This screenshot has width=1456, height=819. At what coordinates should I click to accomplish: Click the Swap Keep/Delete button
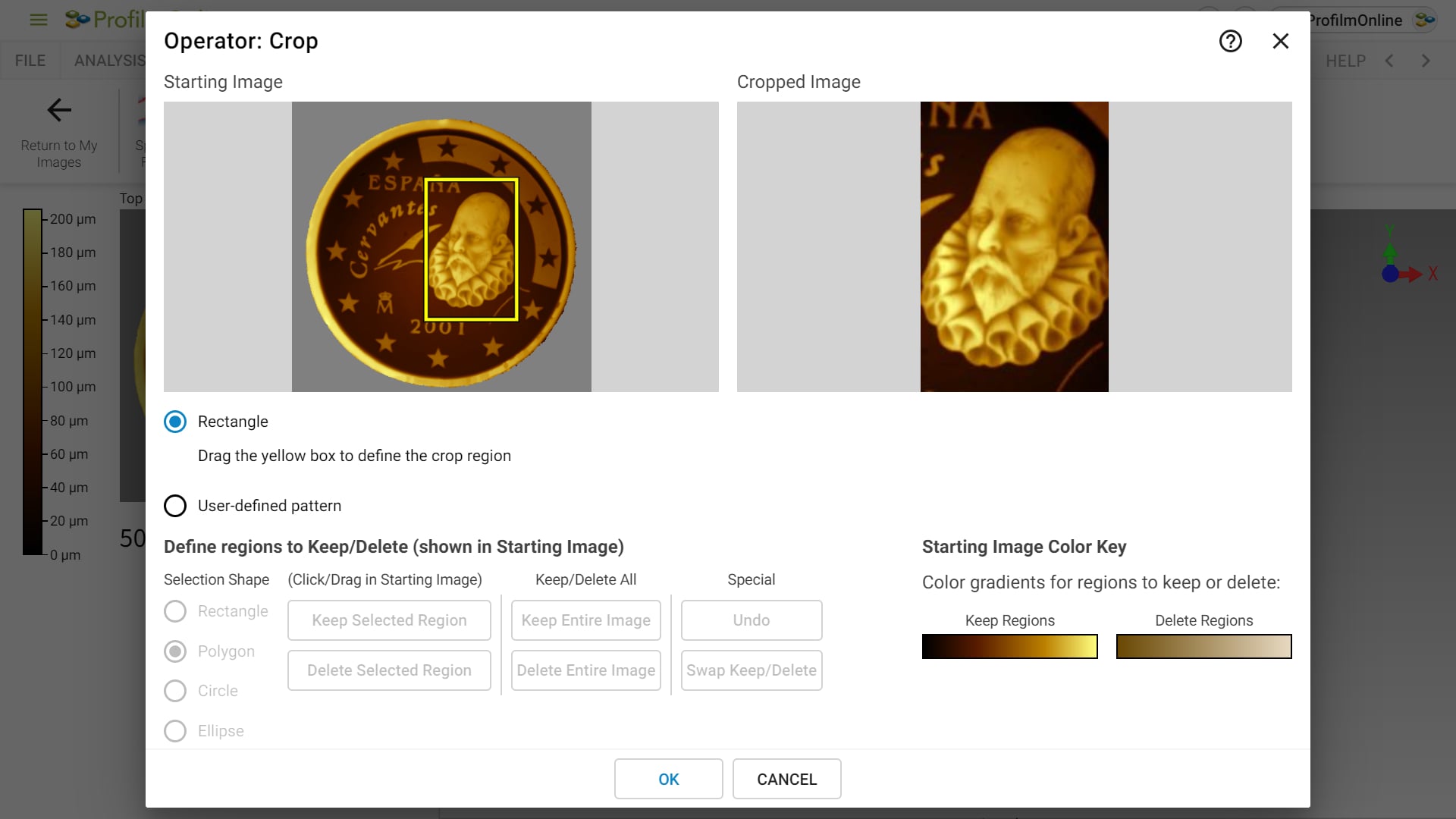coord(752,670)
